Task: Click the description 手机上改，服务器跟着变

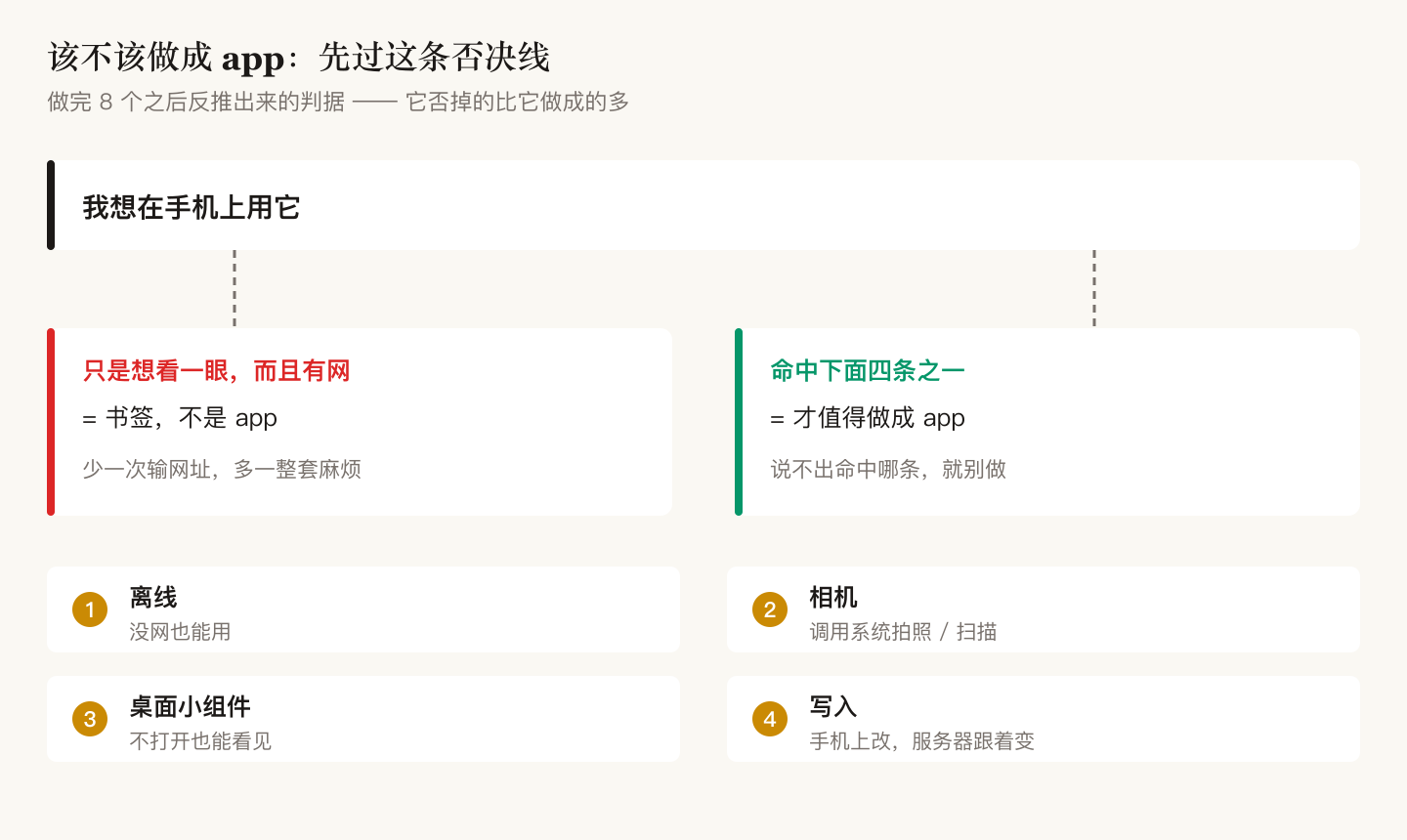Action: [921, 741]
